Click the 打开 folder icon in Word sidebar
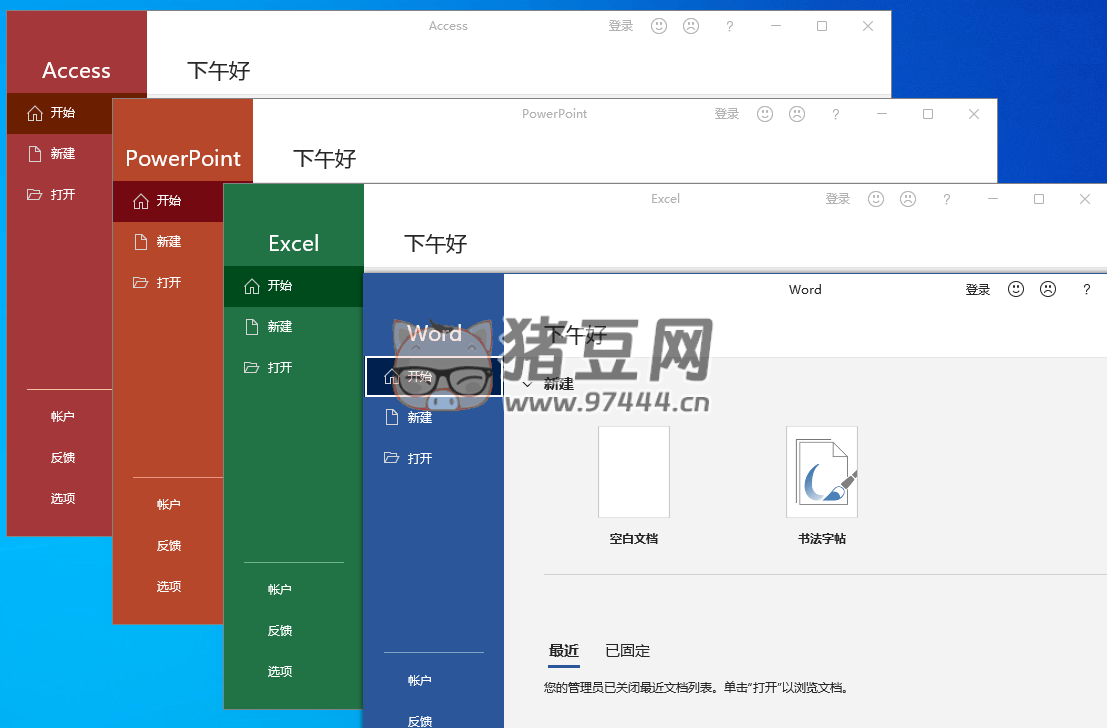Viewport: 1107px width, 728px height. 394,458
